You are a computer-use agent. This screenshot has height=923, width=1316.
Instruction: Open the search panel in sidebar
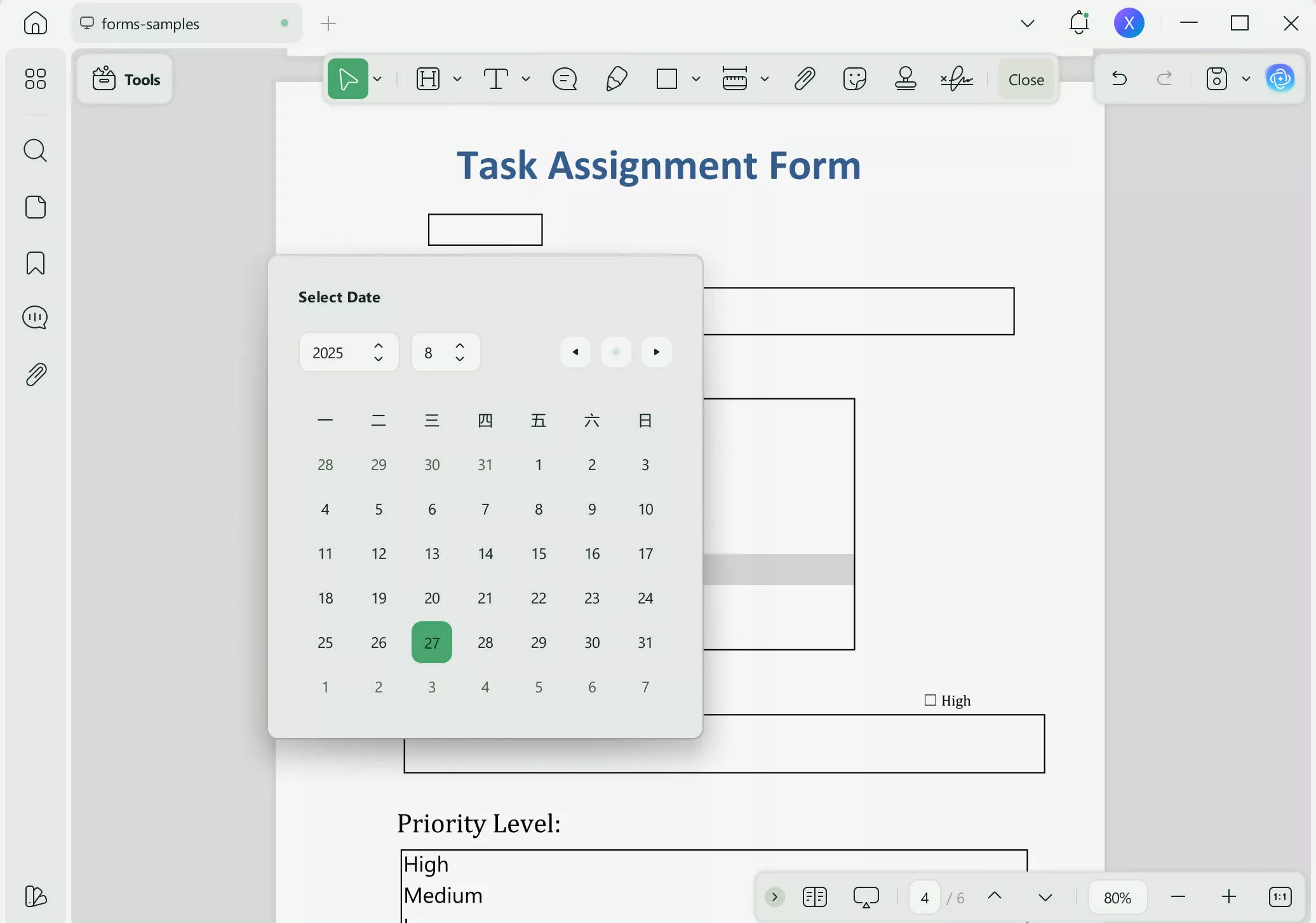click(36, 151)
